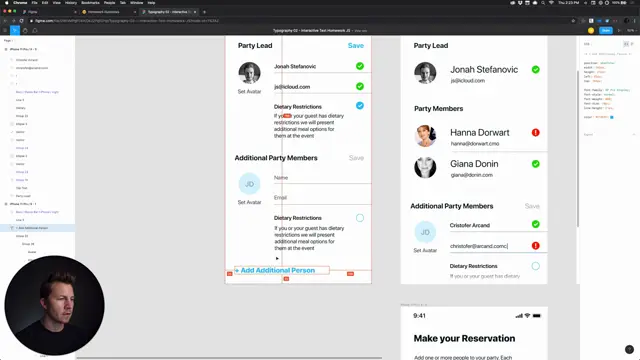This screenshot has height=360, width=640.
Task: Click the yellow user avatar in Figma toolbar
Action: [x=591, y=30]
